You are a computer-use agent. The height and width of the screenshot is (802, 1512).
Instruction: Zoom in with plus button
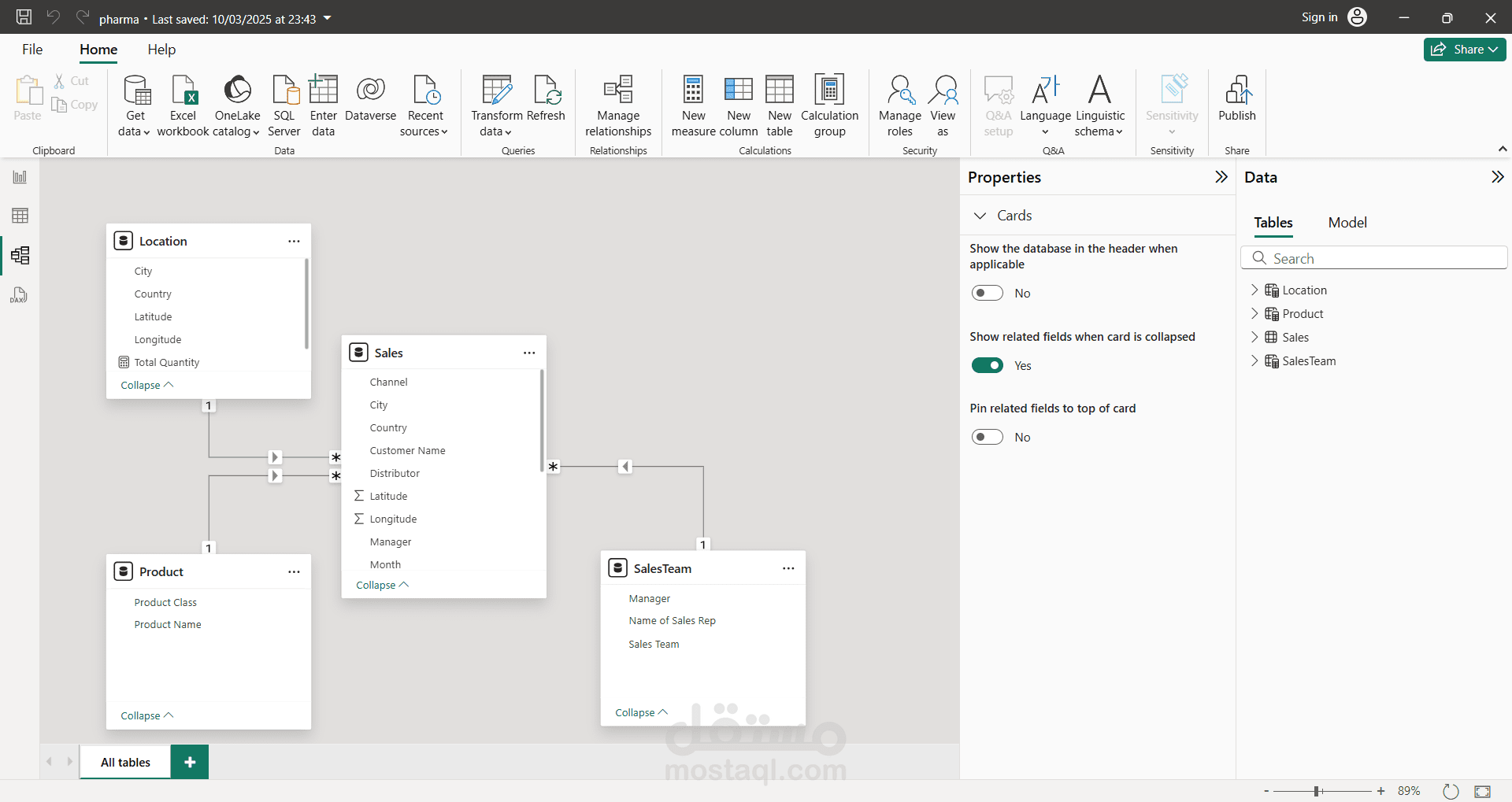(x=1380, y=791)
